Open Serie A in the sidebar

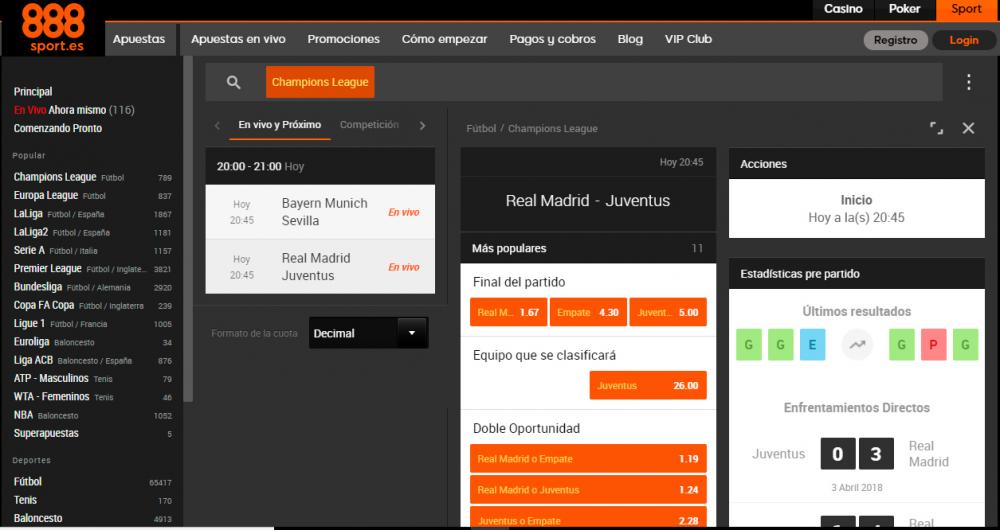point(92,251)
